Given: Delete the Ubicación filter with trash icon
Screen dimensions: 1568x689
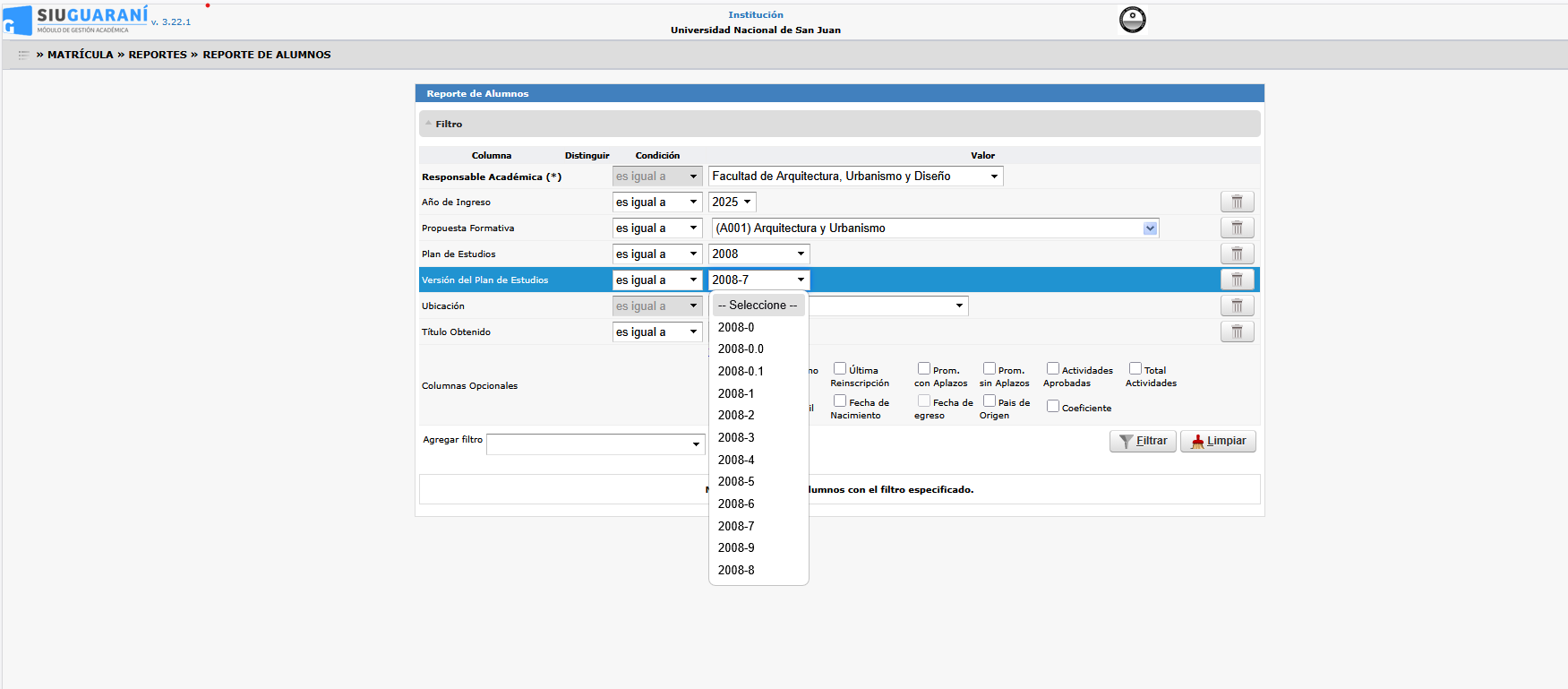Looking at the screenshot, I should (x=1237, y=306).
